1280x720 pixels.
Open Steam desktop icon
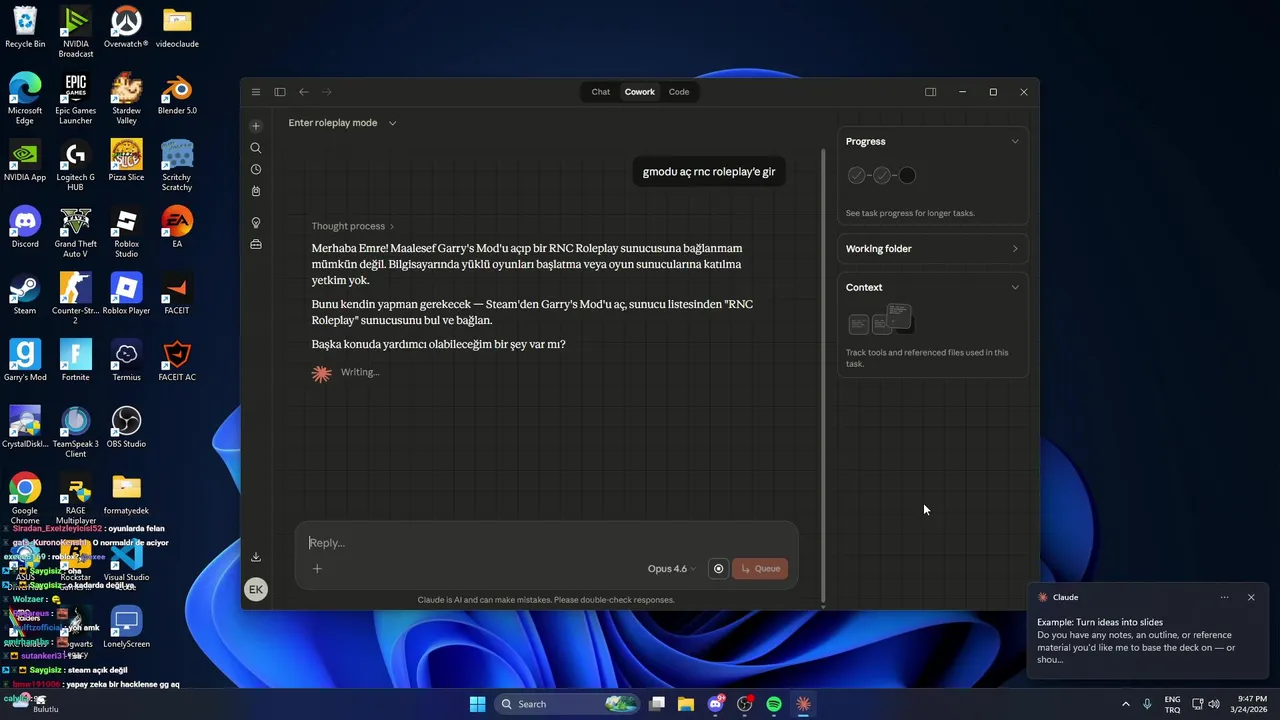pos(25,295)
